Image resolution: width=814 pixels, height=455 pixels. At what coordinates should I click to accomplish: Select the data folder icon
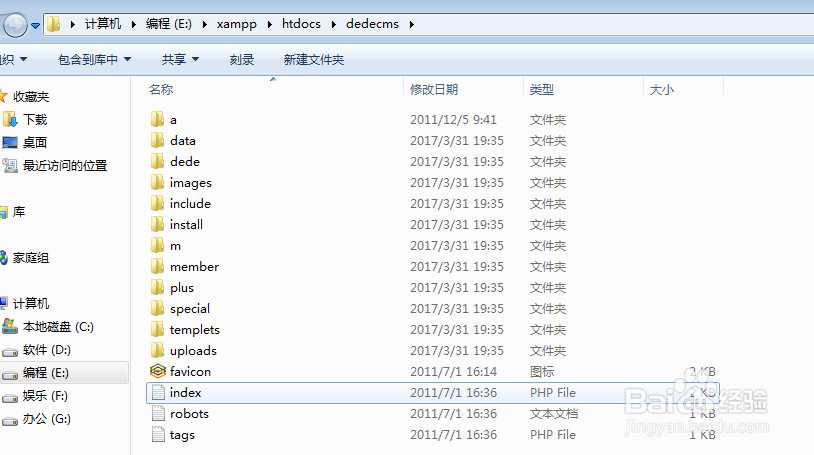pyautogui.click(x=157, y=140)
